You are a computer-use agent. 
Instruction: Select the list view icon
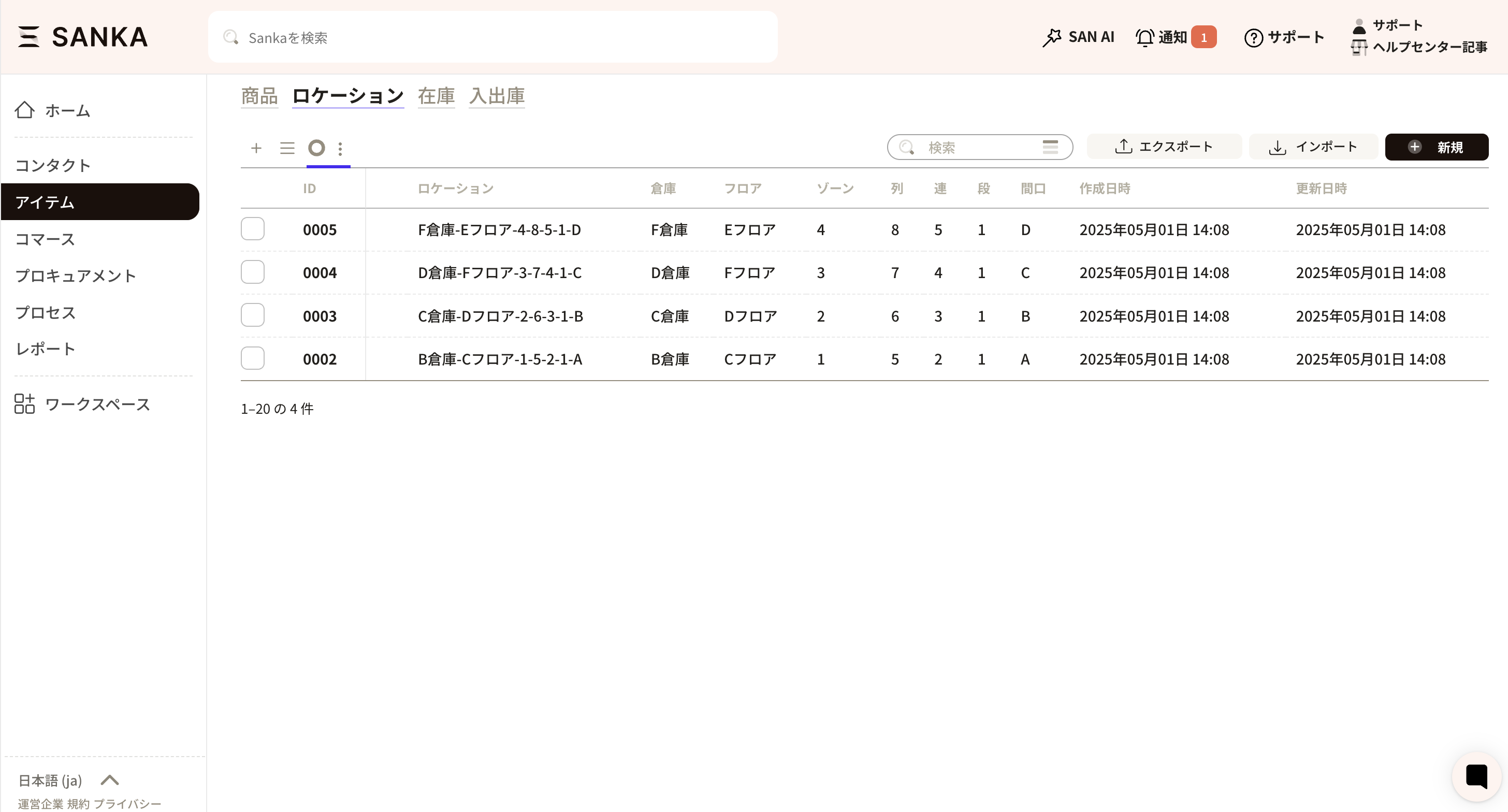click(x=287, y=148)
